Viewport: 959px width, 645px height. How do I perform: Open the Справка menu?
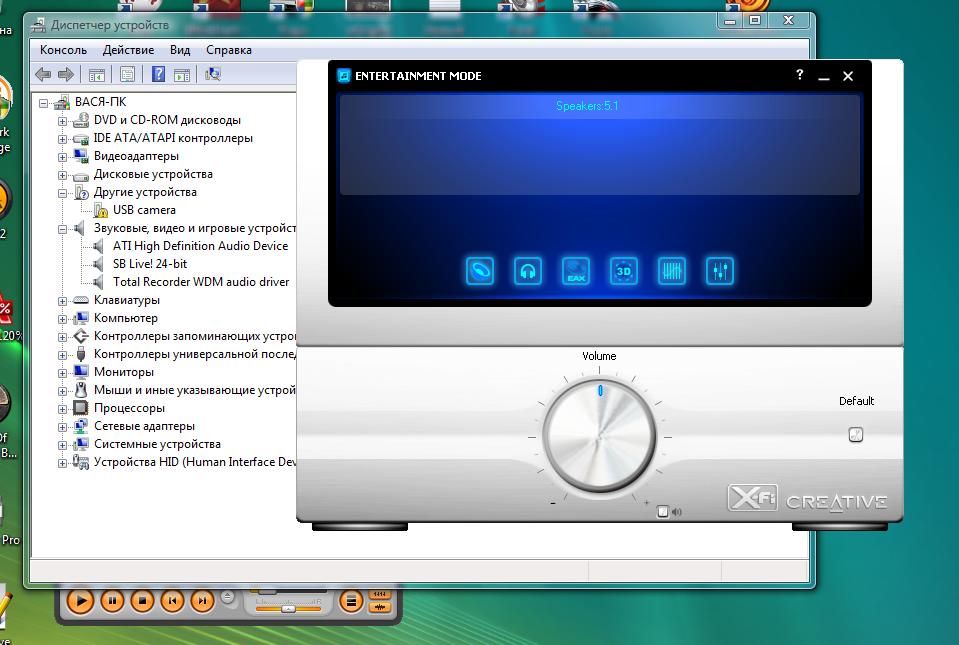[229, 50]
